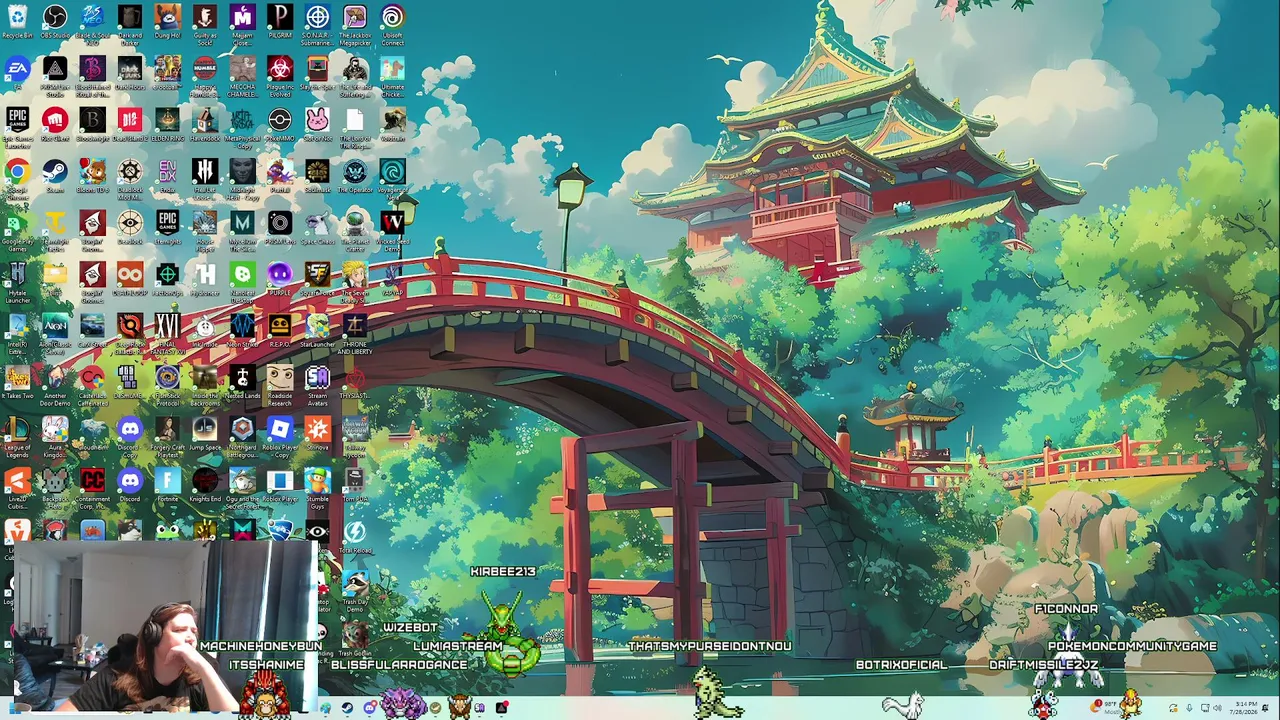Open the Steam icon in the taskbar
This screenshot has height=720, width=1280.
[347, 708]
